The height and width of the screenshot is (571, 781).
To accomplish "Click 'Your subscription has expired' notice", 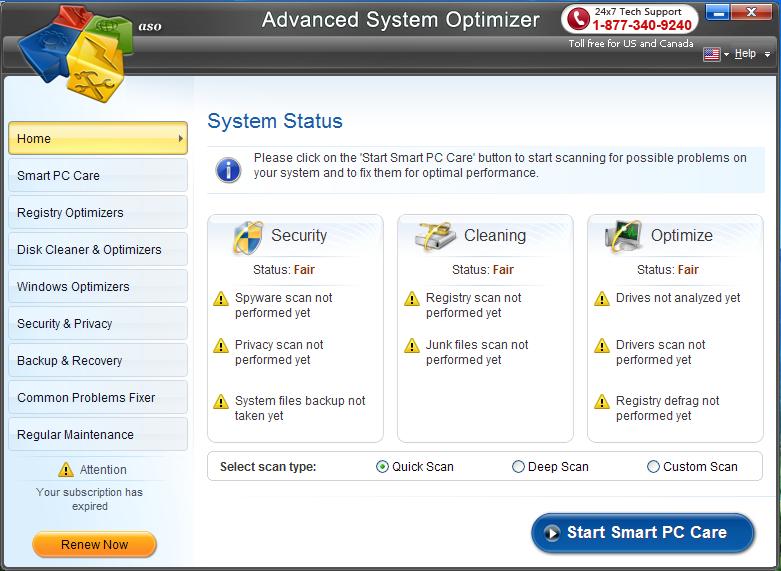I will pyautogui.click(x=90, y=499).
